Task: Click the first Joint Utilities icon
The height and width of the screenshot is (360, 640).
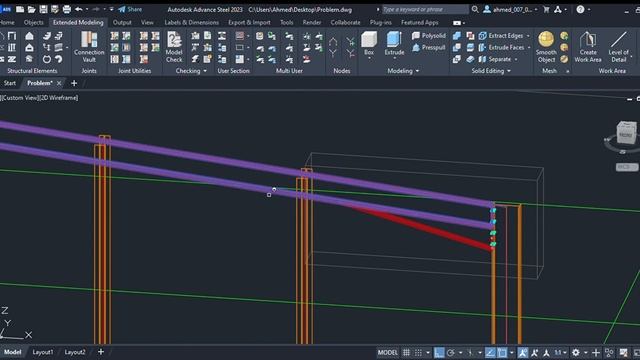Action: [115, 36]
